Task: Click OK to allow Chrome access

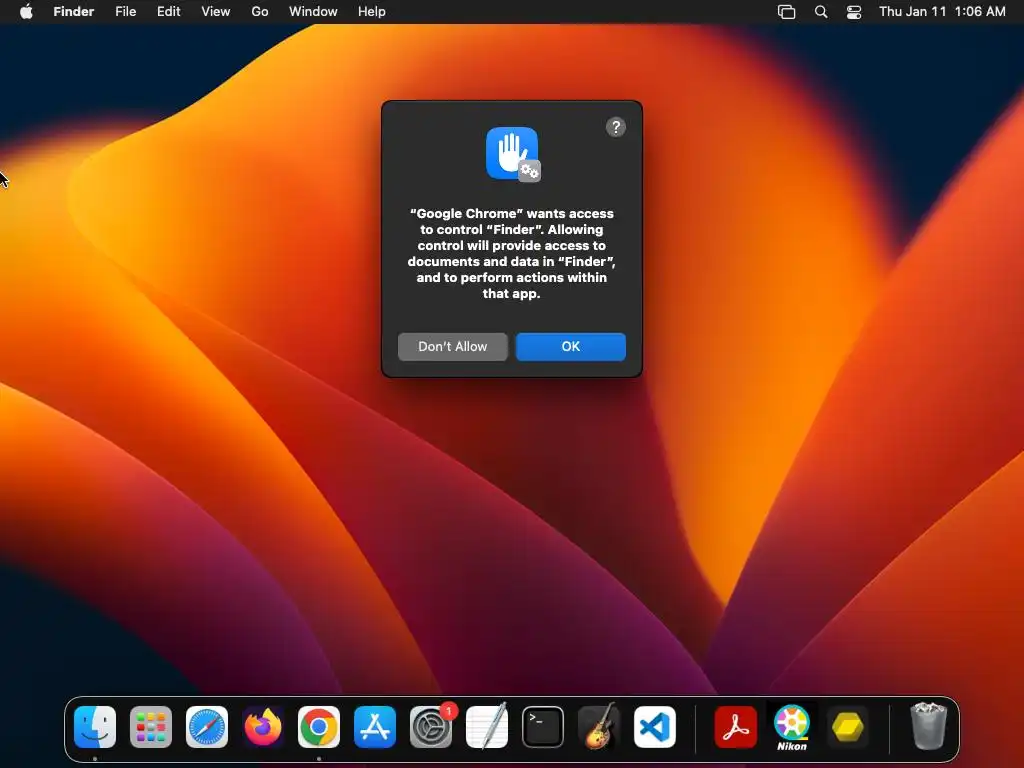Action: [x=571, y=347]
